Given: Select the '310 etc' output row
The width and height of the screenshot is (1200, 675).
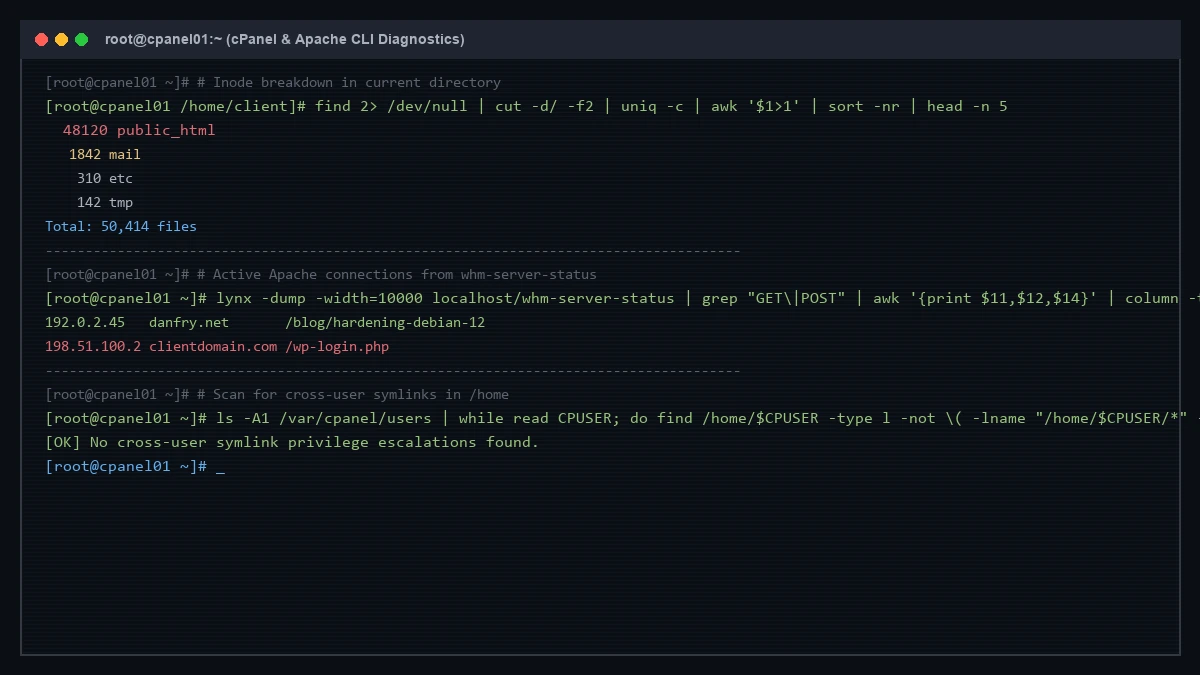Looking at the screenshot, I should pos(104,178).
